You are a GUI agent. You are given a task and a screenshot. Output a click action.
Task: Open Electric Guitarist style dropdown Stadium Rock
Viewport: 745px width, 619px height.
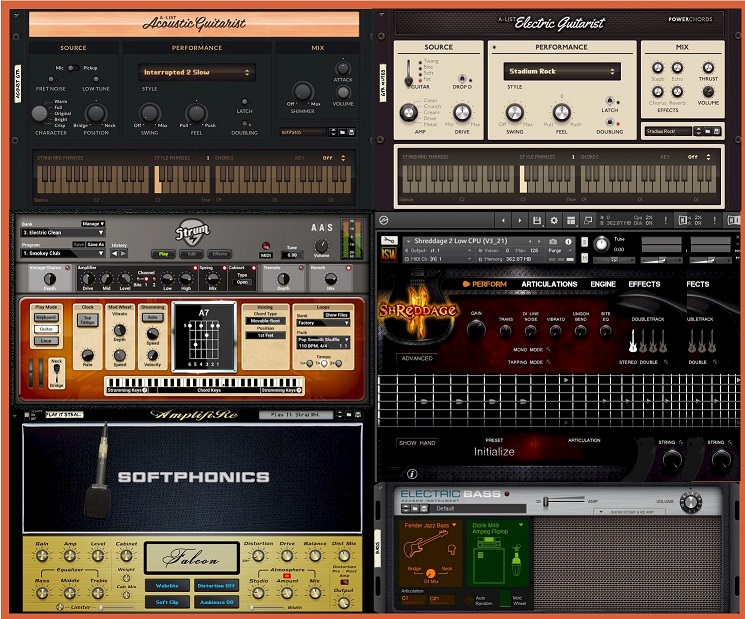tap(562, 71)
